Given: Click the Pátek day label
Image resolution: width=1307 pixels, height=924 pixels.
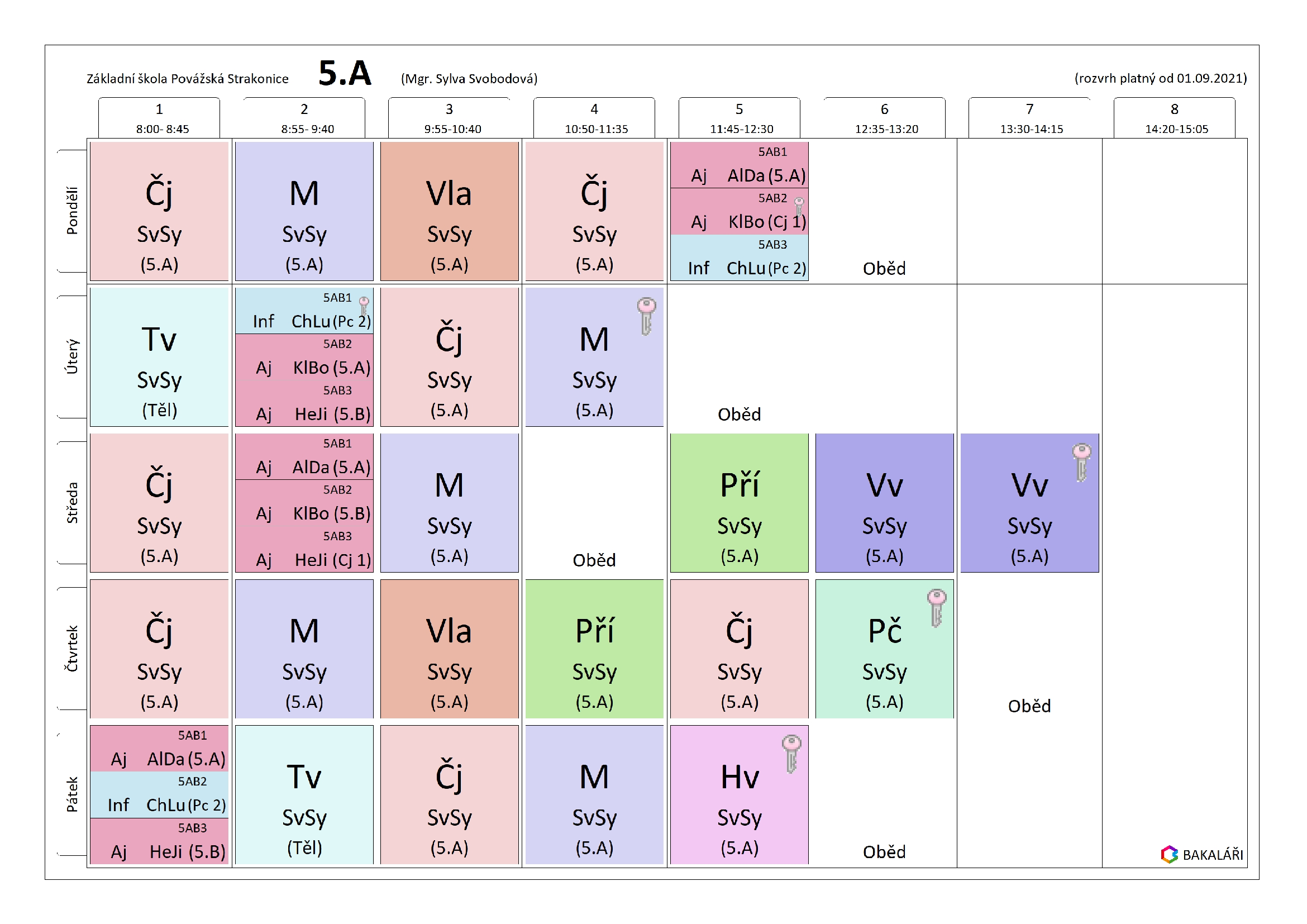Looking at the screenshot, I should click(71, 794).
